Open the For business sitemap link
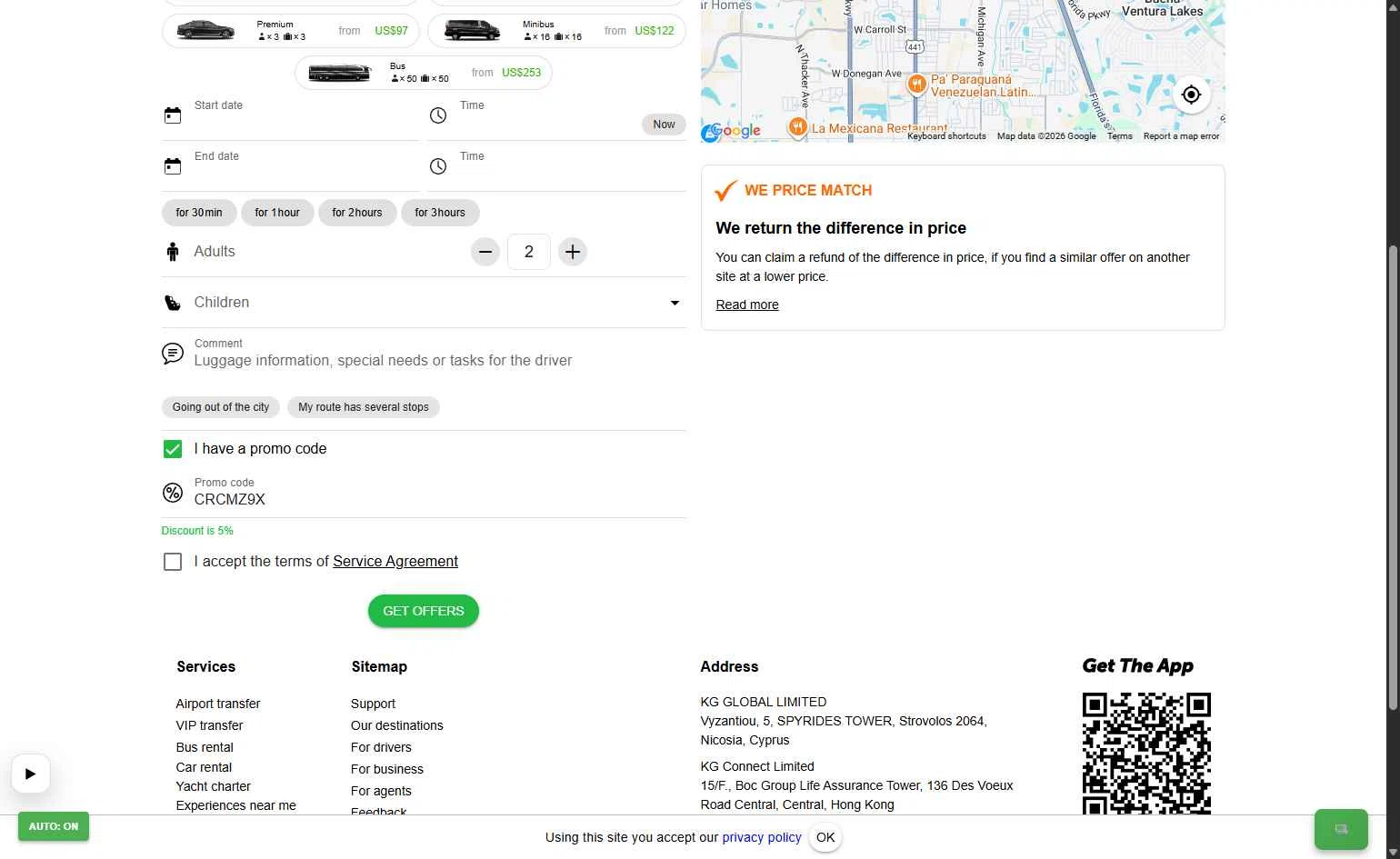 click(x=387, y=769)
